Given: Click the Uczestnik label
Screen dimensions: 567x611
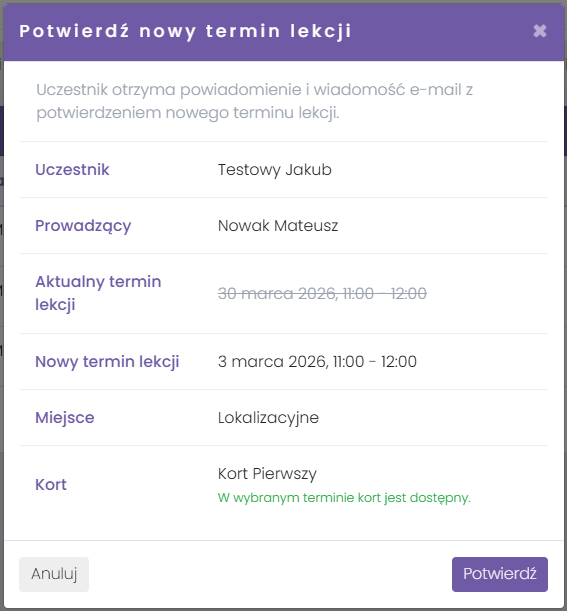Looking at the screenshot, I should click(72, 170).
